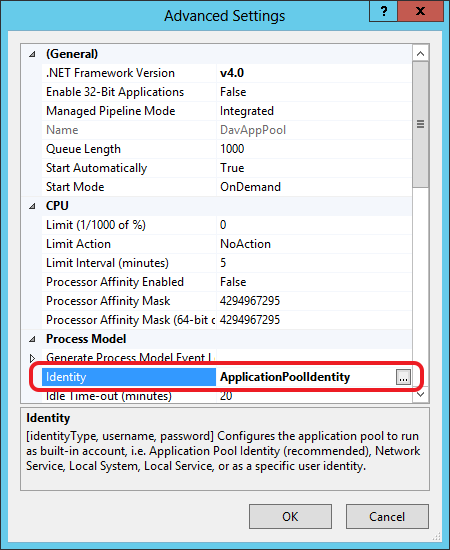The image size is (450, 550).
Task: Select the highlighted Identity property
Action: (x=129, y=377)
